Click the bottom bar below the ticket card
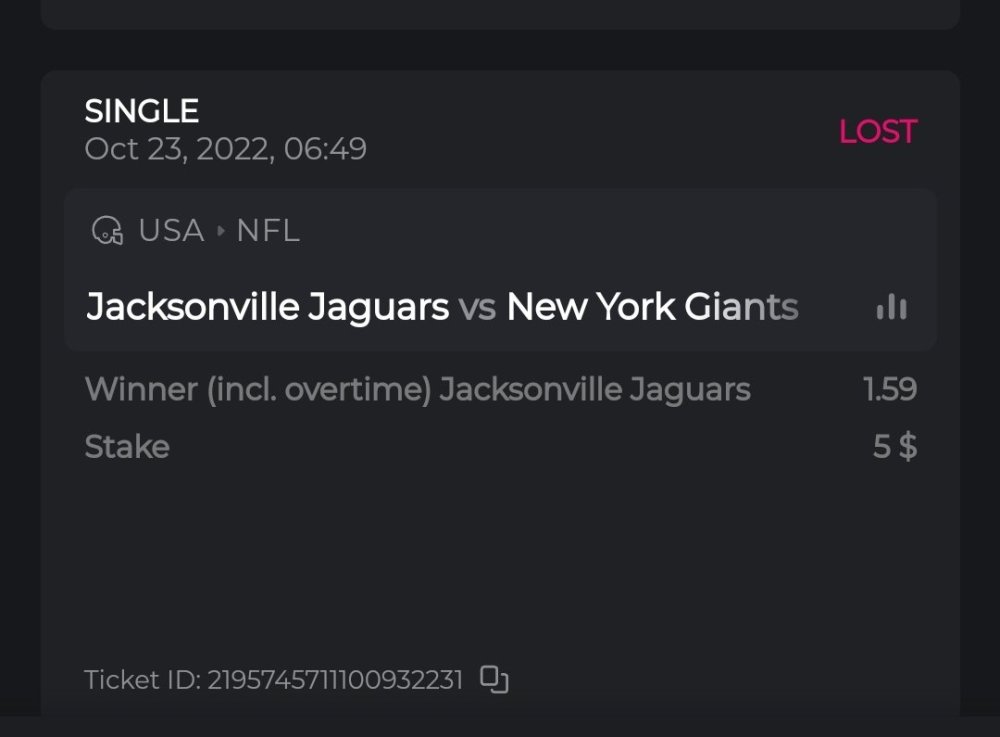 (x=500, y=727)
